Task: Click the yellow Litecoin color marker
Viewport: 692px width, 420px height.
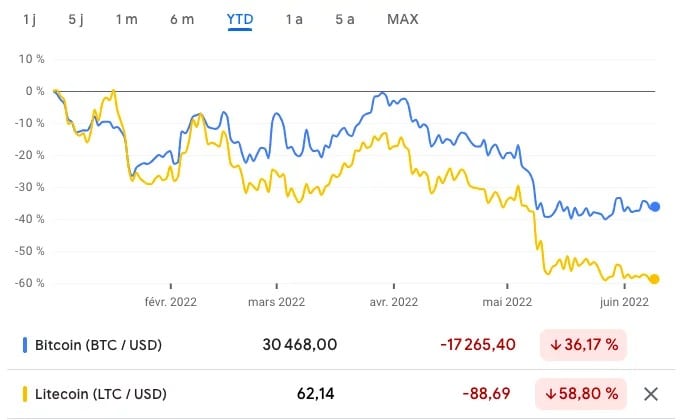Action: pos(25,394)
